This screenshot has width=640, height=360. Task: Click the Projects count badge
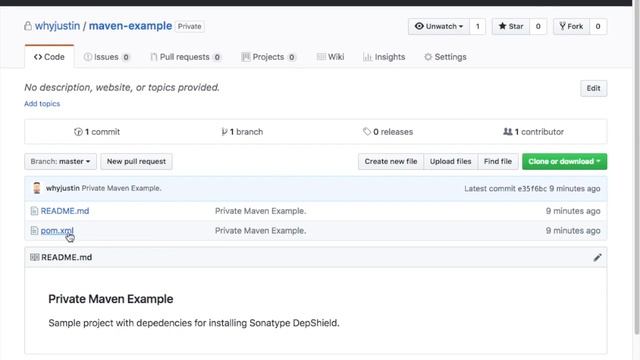pos(291,57)
